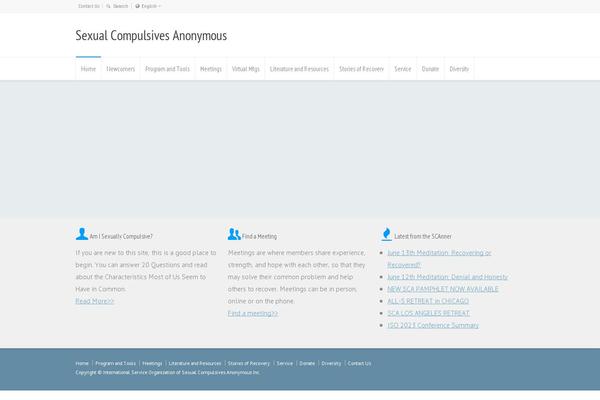Click the footer copyright notice text
Viewport: 600px width, 400px height.
(168, 372)
